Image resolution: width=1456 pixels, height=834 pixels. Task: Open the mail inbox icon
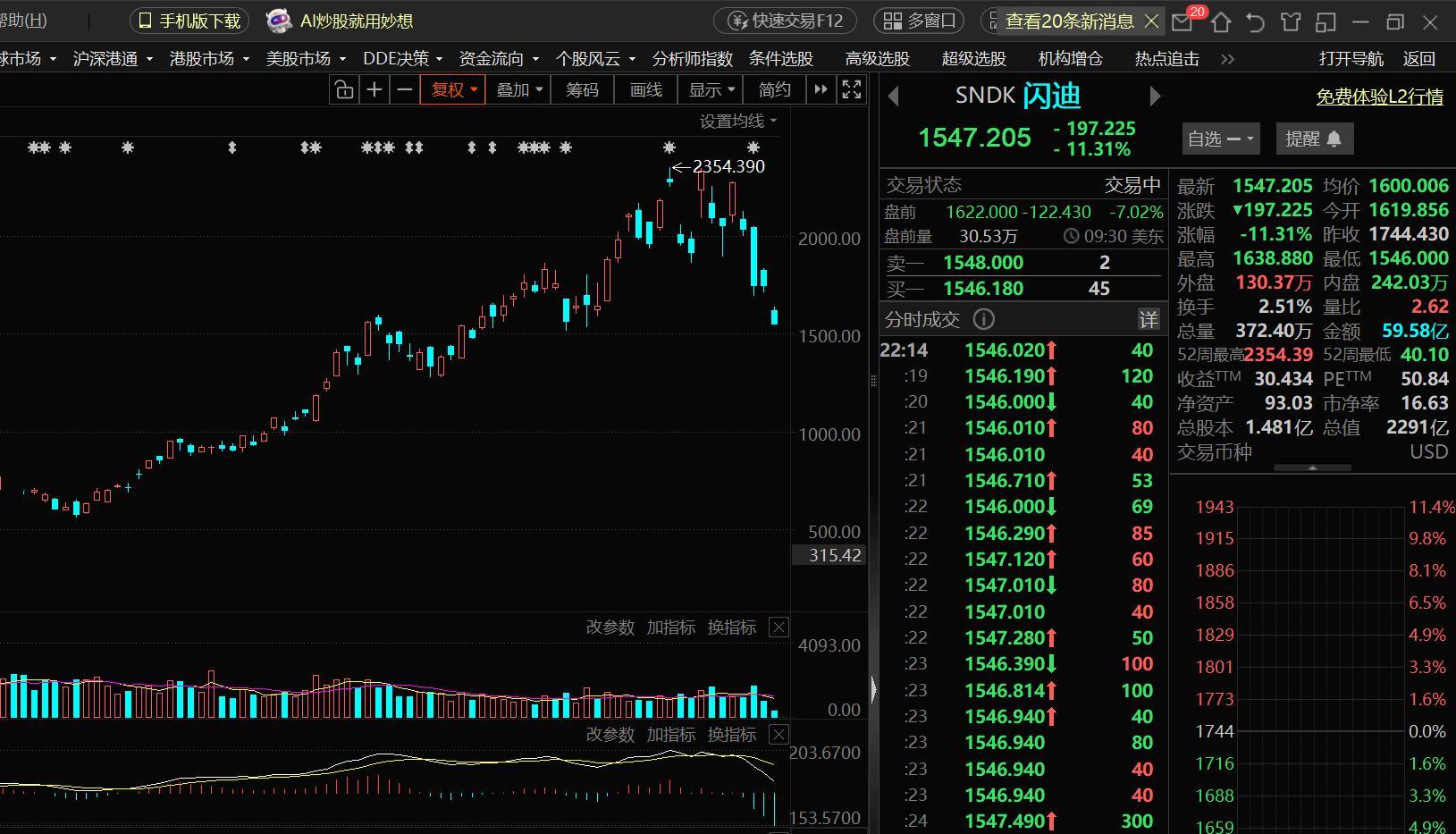click(x=1183, y=22)
